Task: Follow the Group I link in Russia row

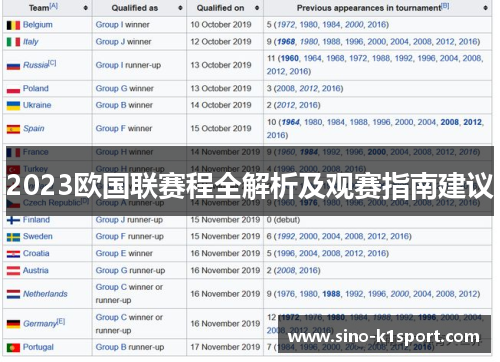Action: (x=109, y=65)
